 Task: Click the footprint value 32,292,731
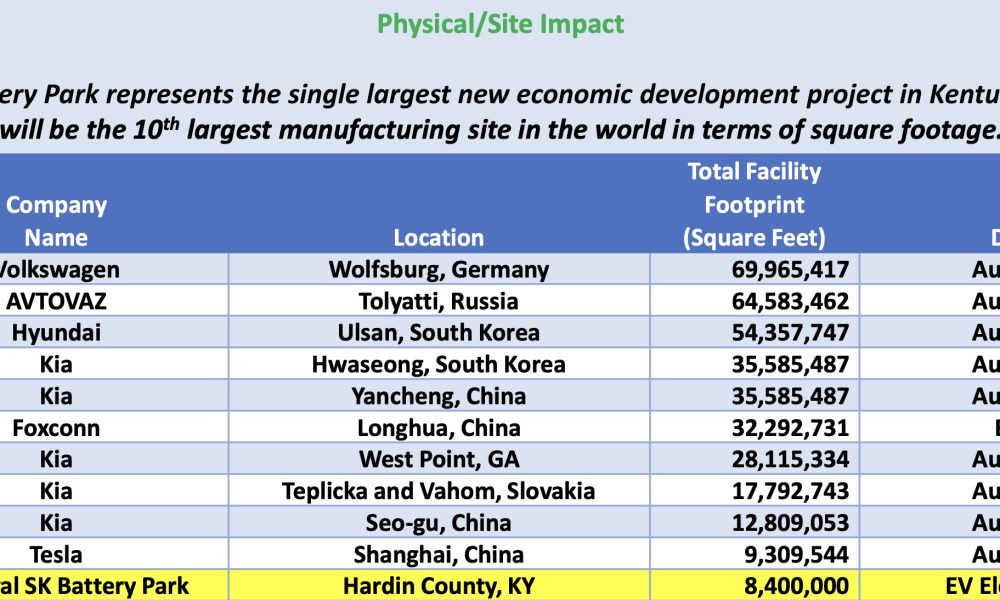(754, 427)
